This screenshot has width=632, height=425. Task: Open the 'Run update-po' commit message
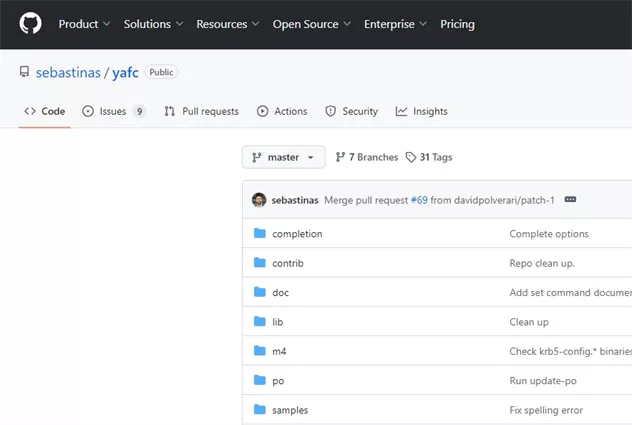coord(543,381)
